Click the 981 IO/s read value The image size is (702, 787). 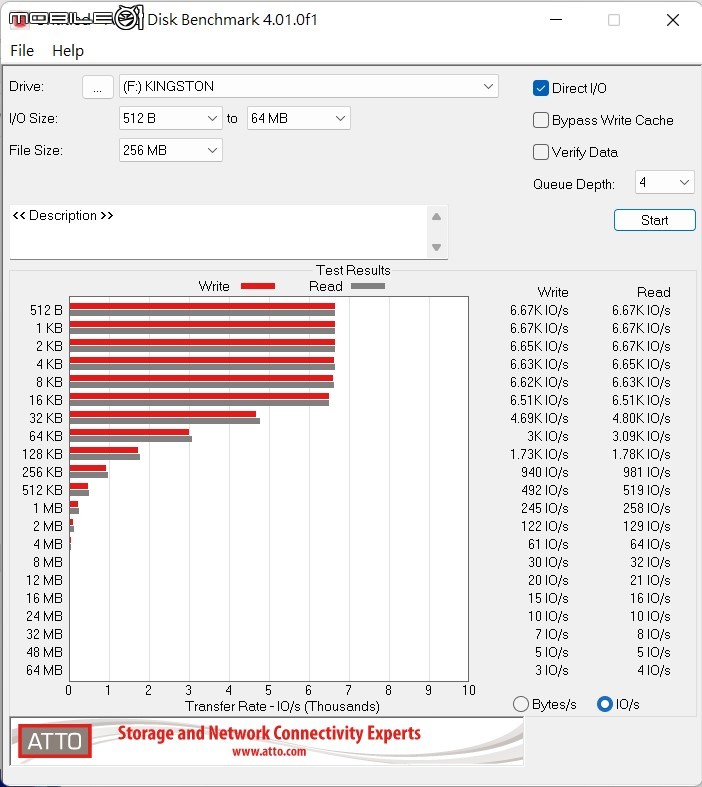click(647, 472)
